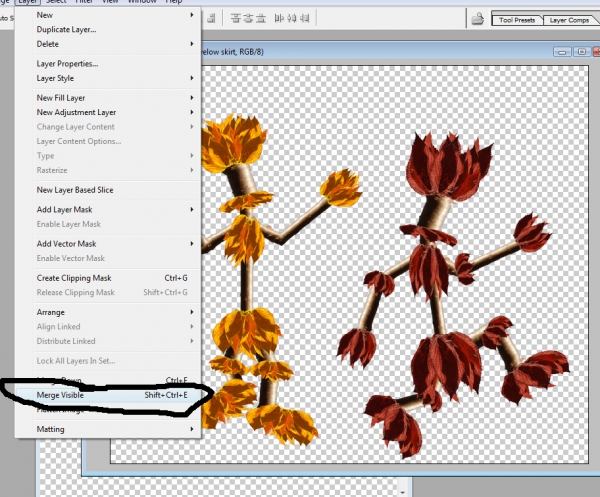
Task: Click Distribute bottom edges icon
Action: pos(261,18)
